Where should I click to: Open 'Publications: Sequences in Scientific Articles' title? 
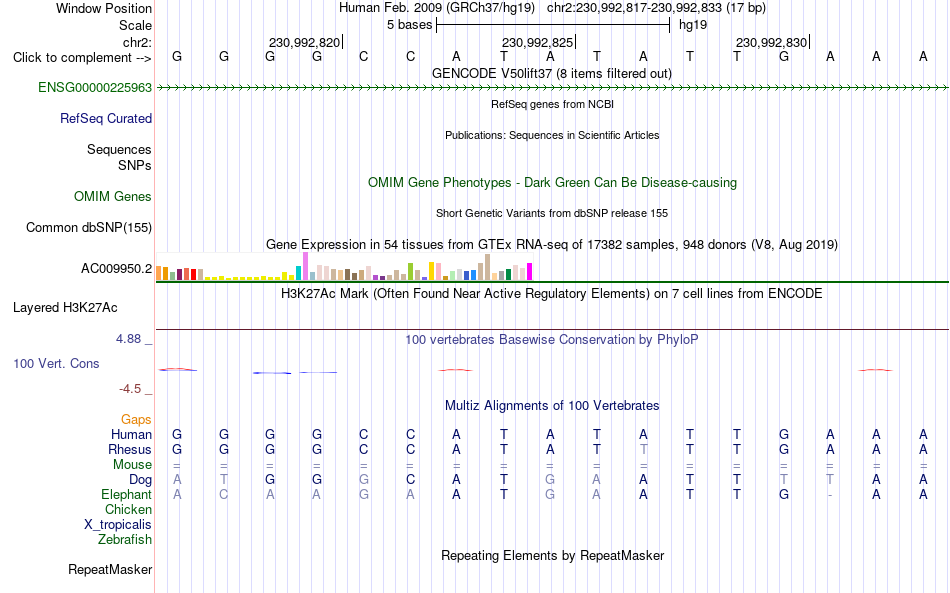click(x=552, y=135)
